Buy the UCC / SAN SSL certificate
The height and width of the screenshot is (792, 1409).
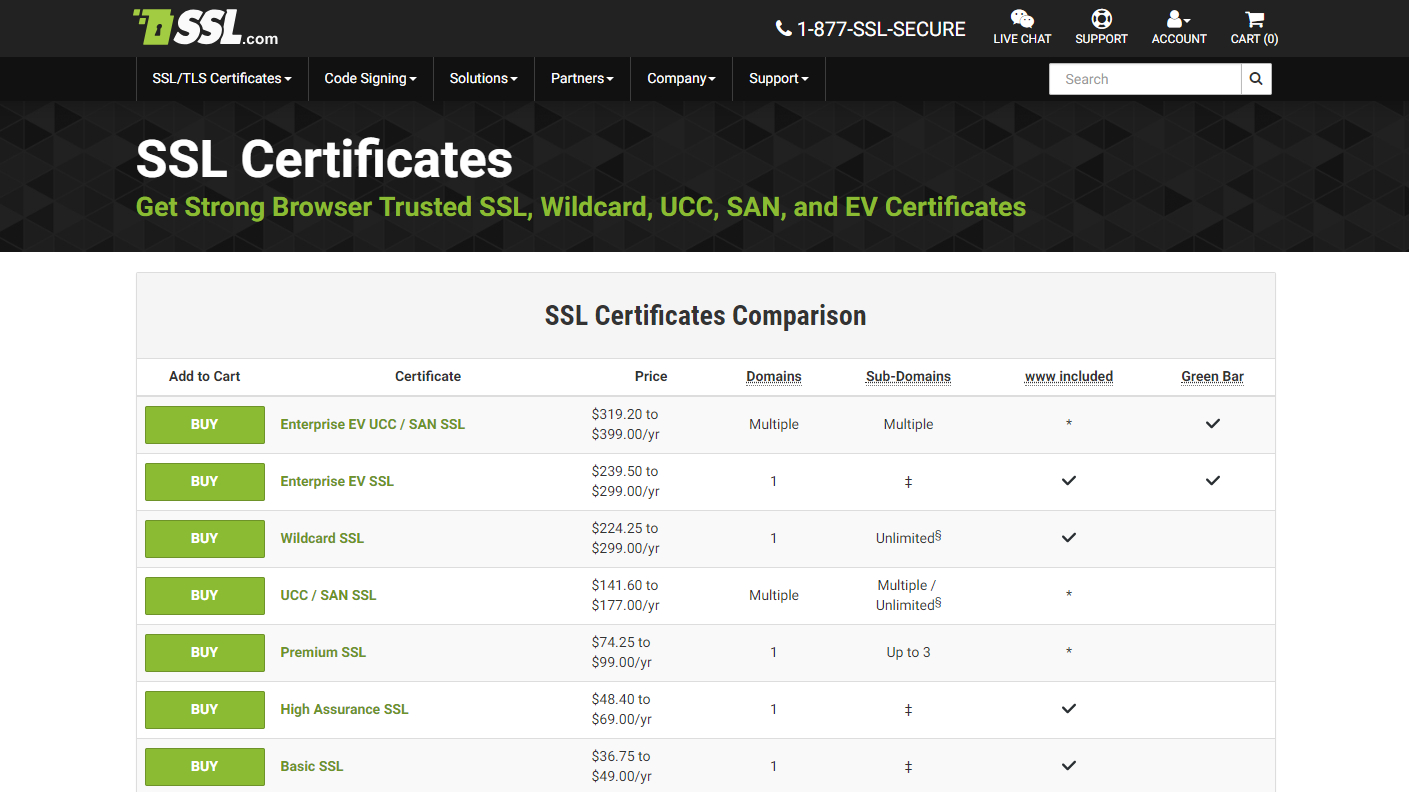[x=205, y=595]
